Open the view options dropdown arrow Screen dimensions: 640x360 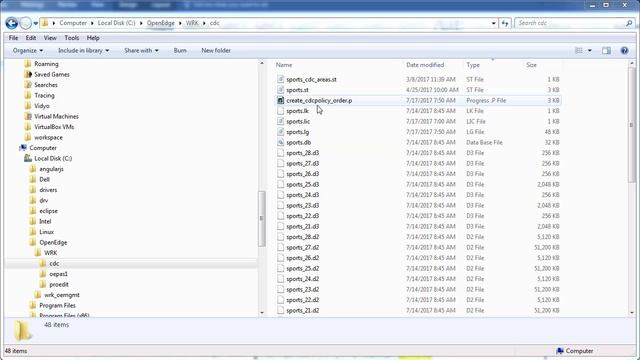[589, 50]
